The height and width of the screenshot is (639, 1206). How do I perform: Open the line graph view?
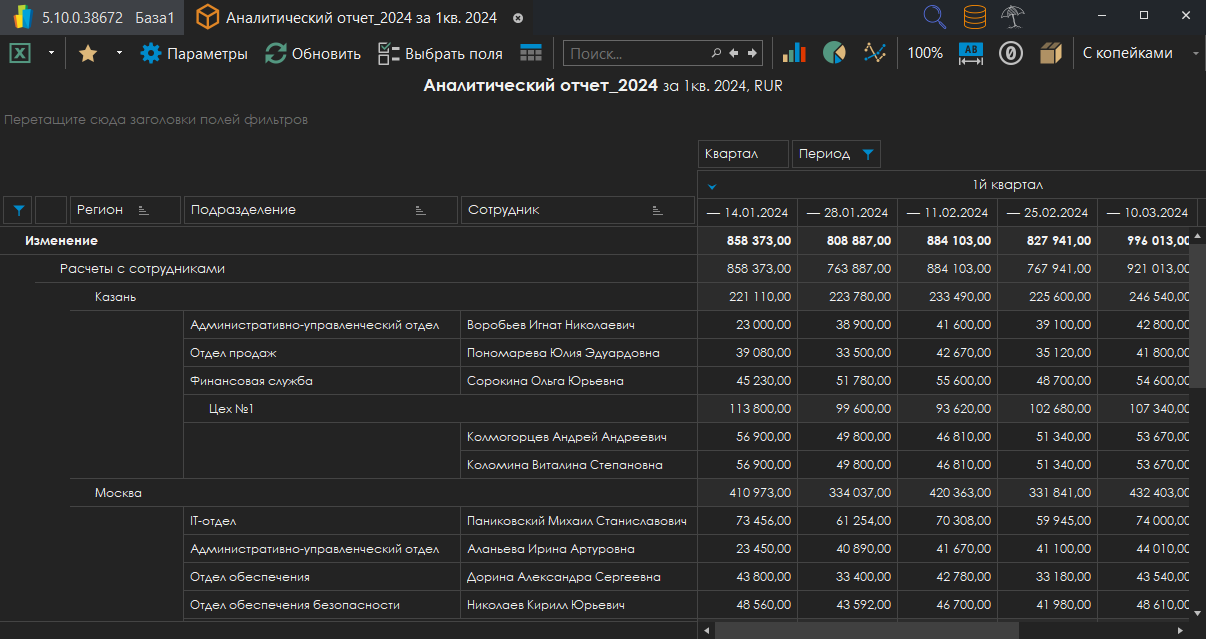[x=875, y=54]
